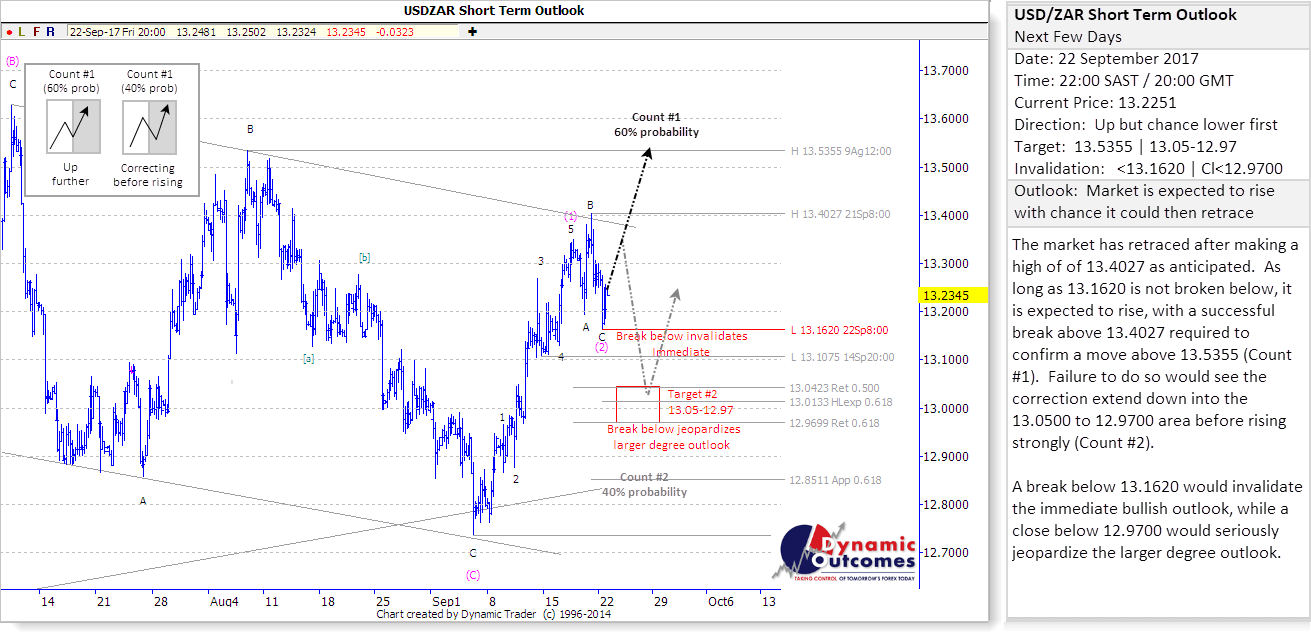The image size is (1311, 634).
Task: Click the 13.05-12.97 target range text
Action: click(x=699, y=410)
